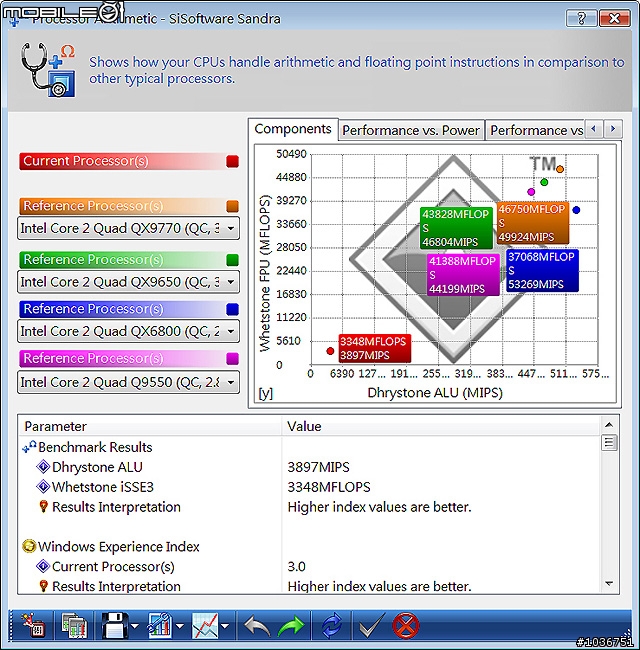Viewport: 640px width, 650px height.
Task: Click the 3.0 Windows Experience value
Action: point(296,567)
